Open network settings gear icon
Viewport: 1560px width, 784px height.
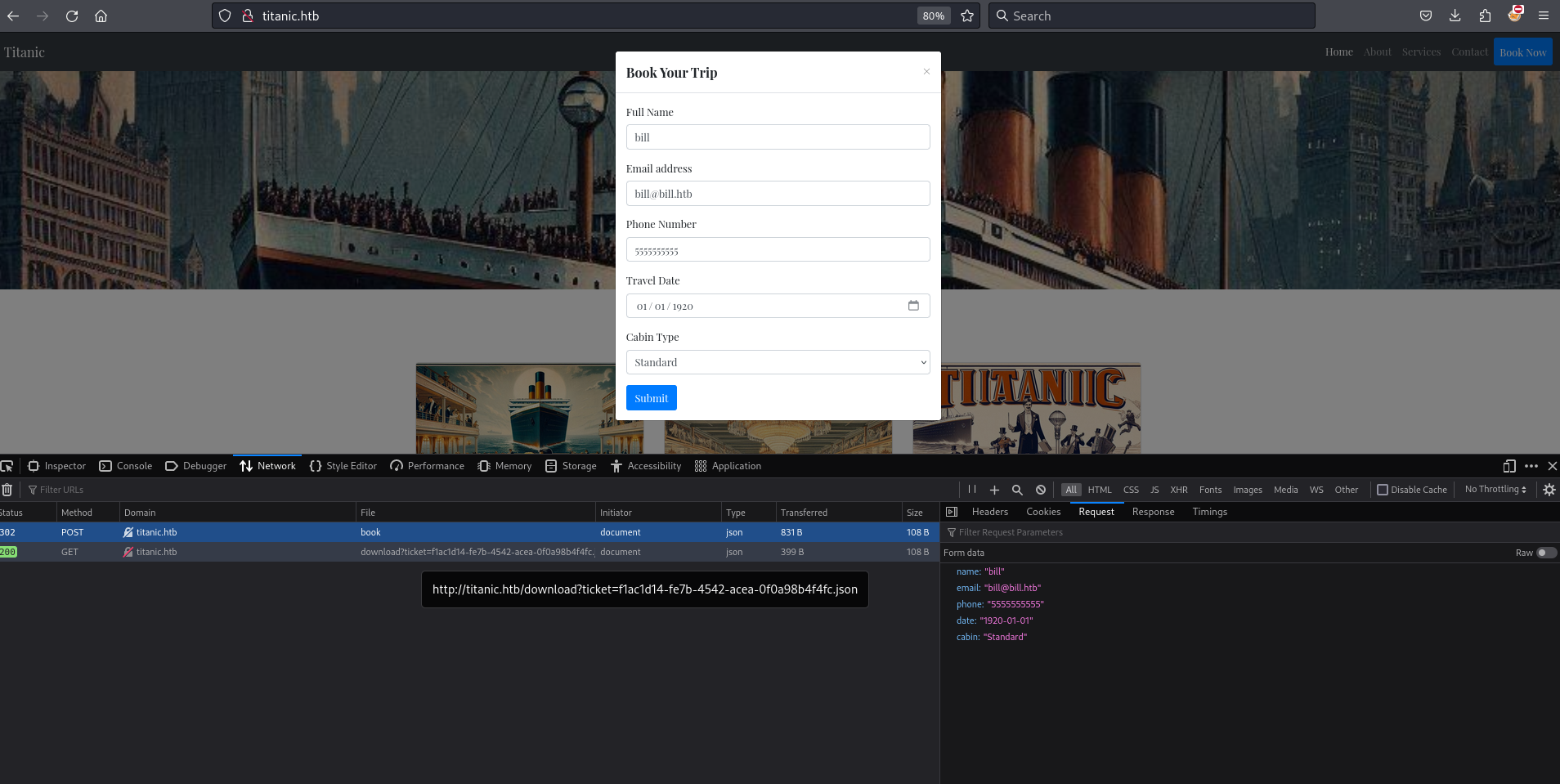click(1549, 490)
